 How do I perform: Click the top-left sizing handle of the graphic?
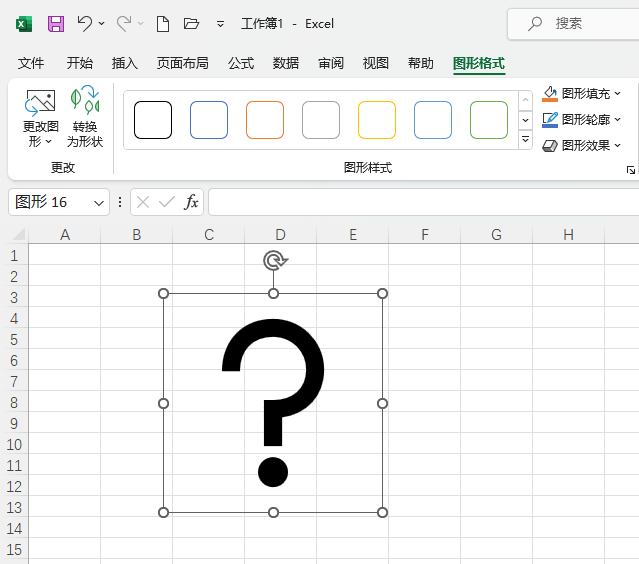click(x=163, y=293)
